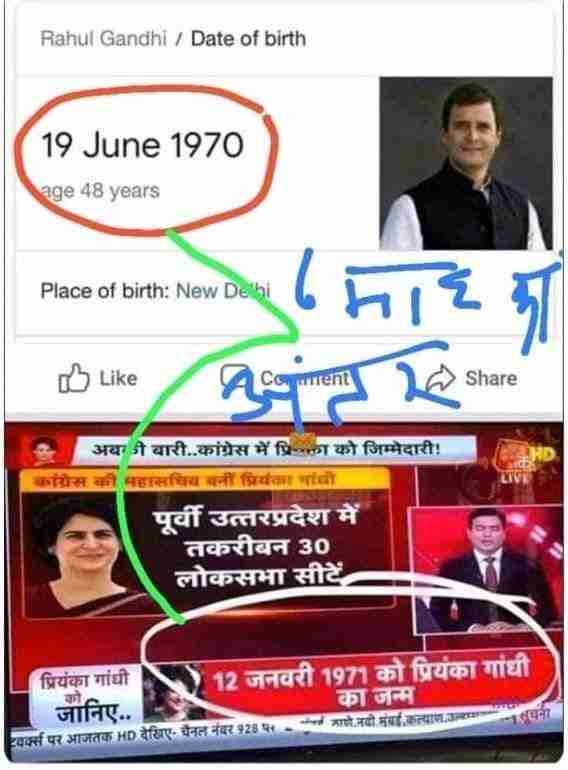Click the LIVE badge under channel logo
The width and height of the screenshot is (568, 770).
pos(513,478)
